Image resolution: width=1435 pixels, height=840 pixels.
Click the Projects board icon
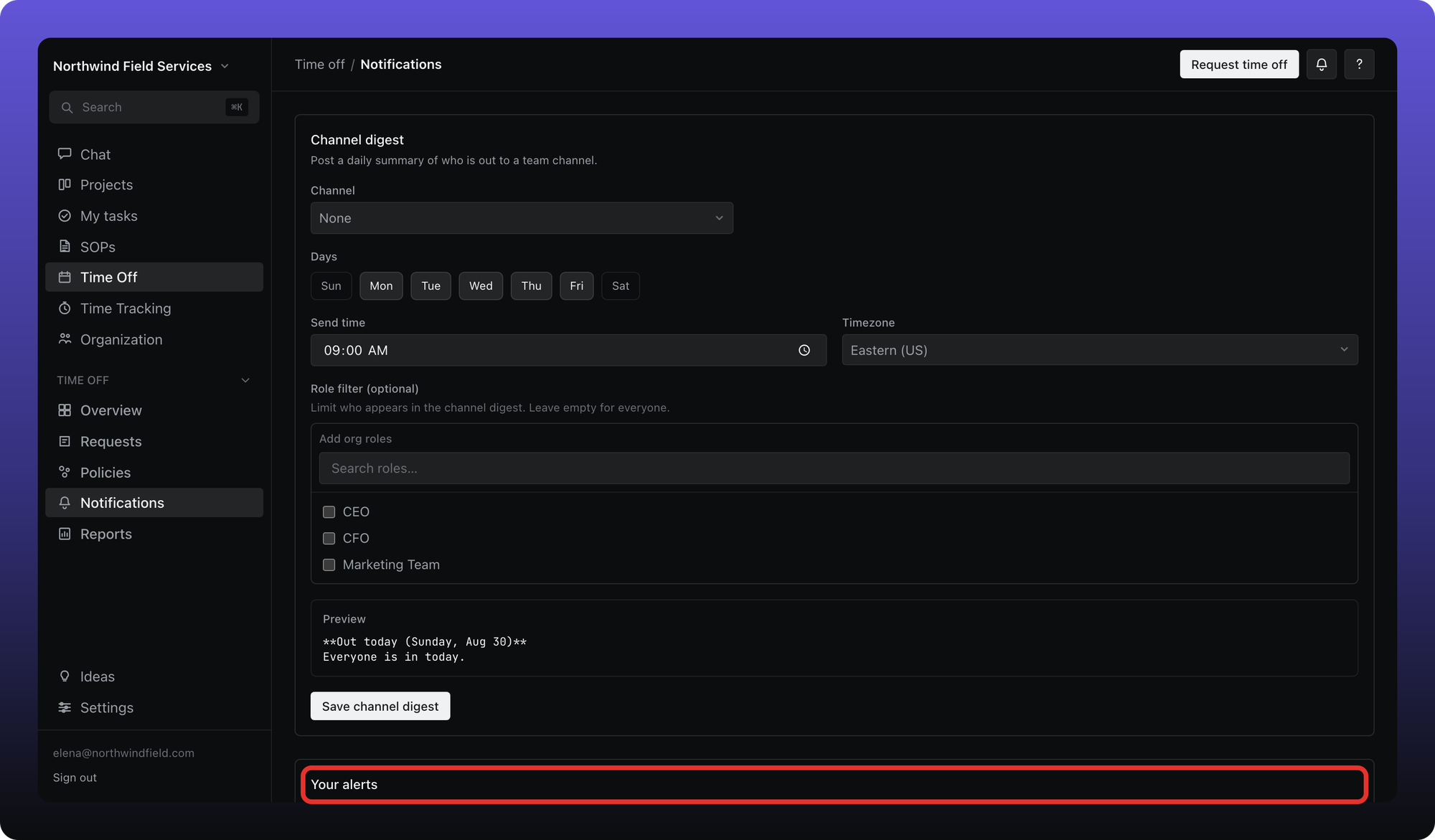point(65,184)
